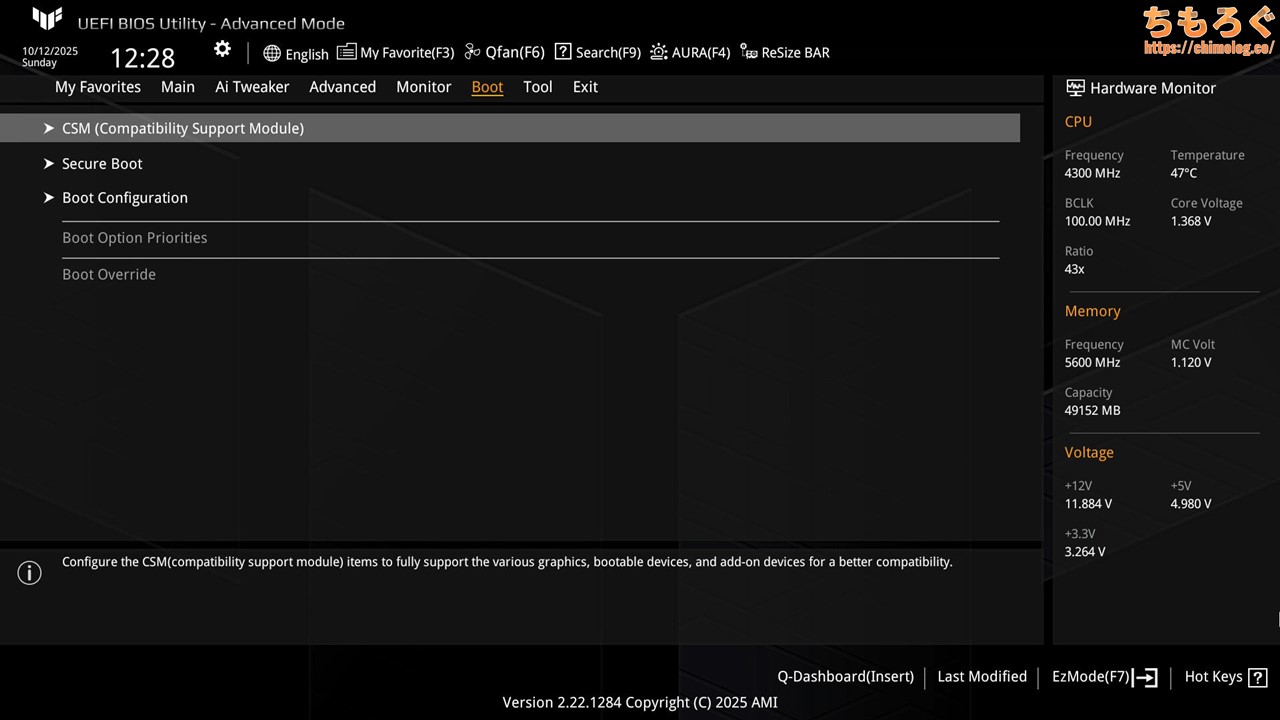Click the Hot Keys question icon
Screen dimensions: 1280x720
click(x=1257, y=677)
